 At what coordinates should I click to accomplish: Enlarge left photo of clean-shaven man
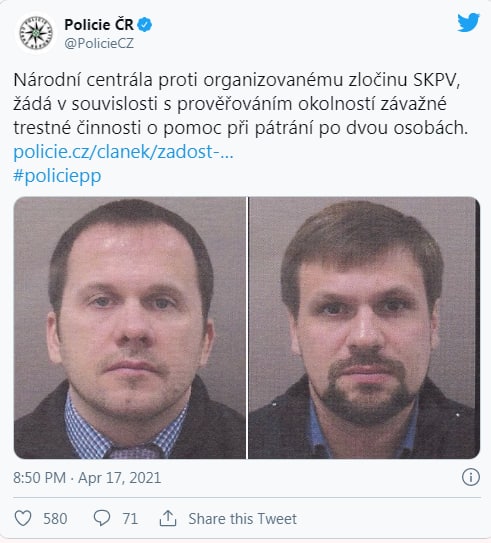point(130,328)
